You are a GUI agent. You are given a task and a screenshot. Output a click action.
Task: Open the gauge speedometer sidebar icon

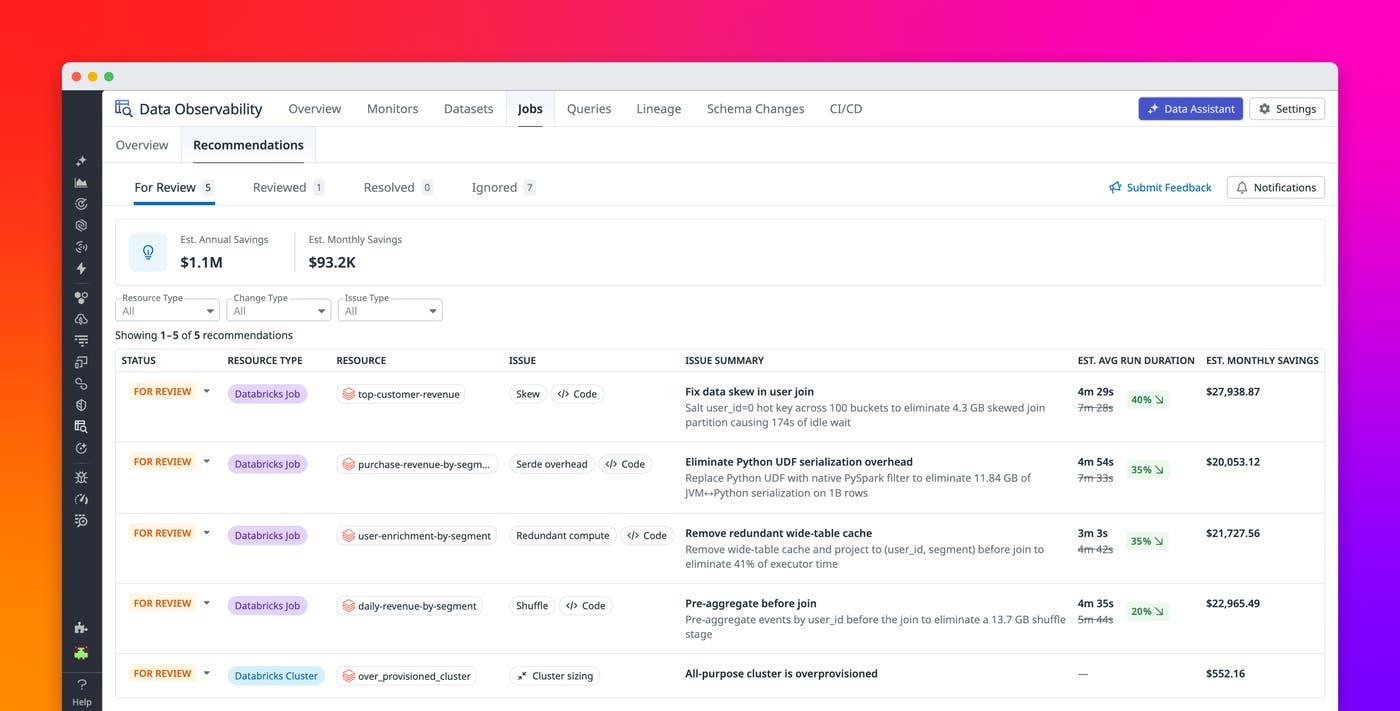pos(81,499)
